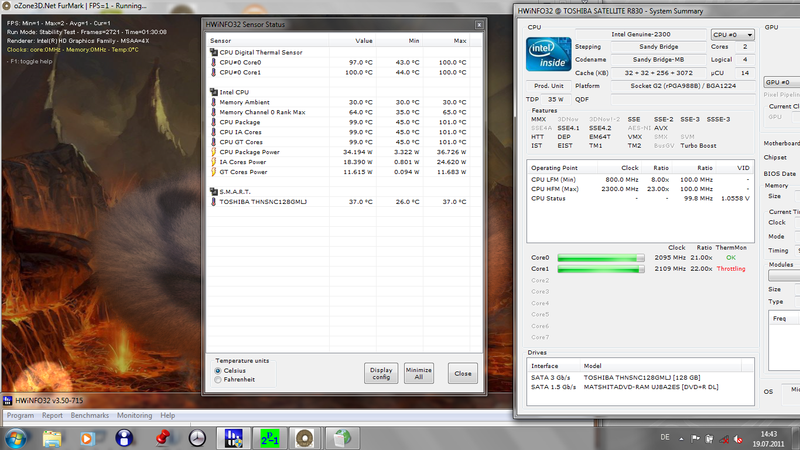Open the clock app in the taskbar
The height and width of the screenshot is (450, 800).
tap(197, 438)
